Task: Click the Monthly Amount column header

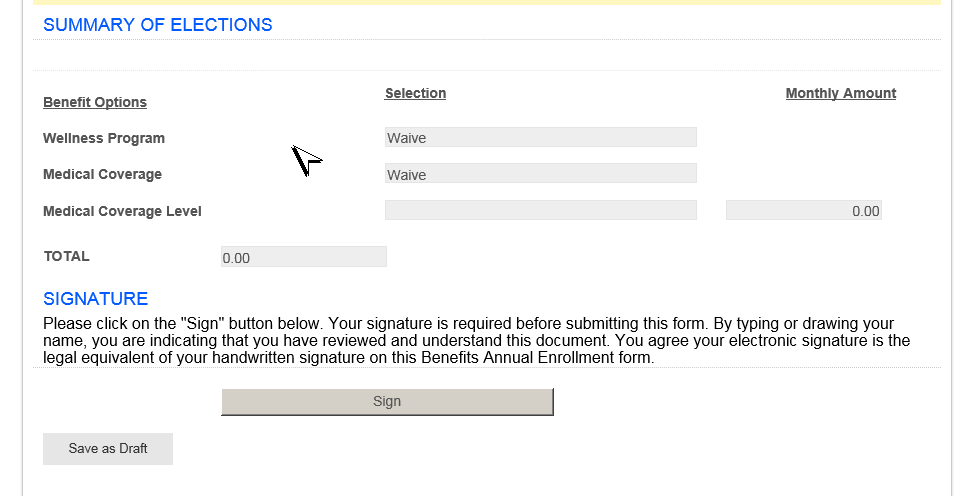Action: click(841, 93)
